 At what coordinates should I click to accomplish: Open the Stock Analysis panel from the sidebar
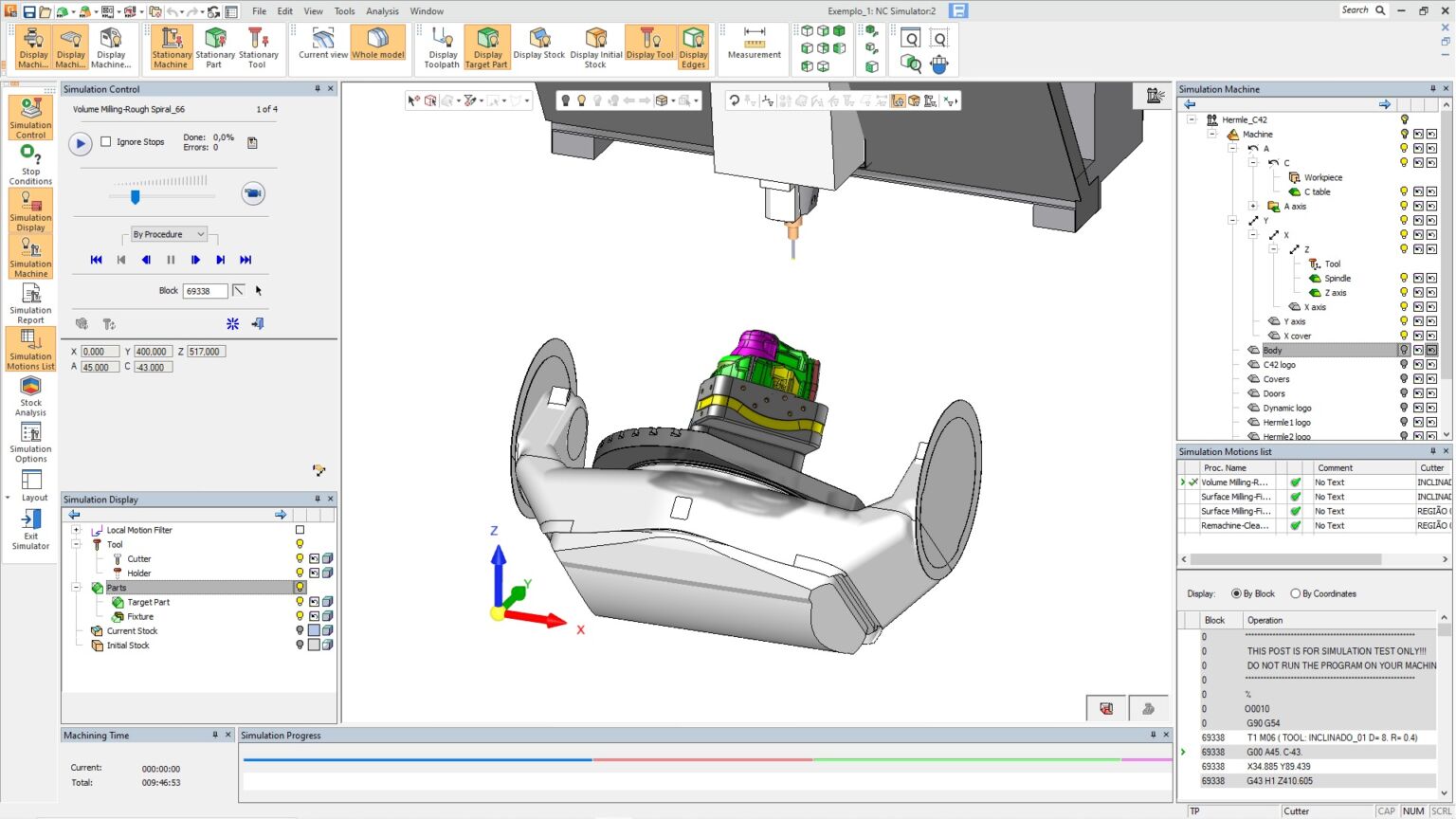[x=30, y=392]
